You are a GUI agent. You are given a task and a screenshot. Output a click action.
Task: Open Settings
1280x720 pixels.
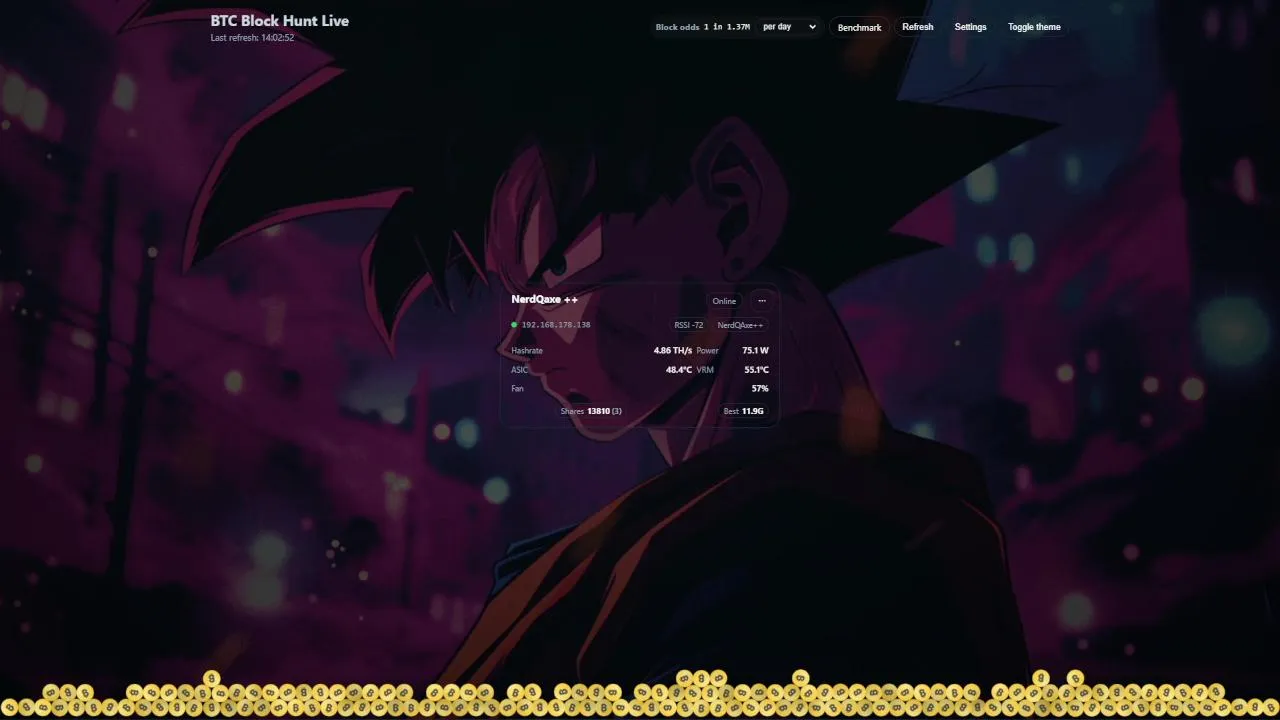tap(970, 27)
